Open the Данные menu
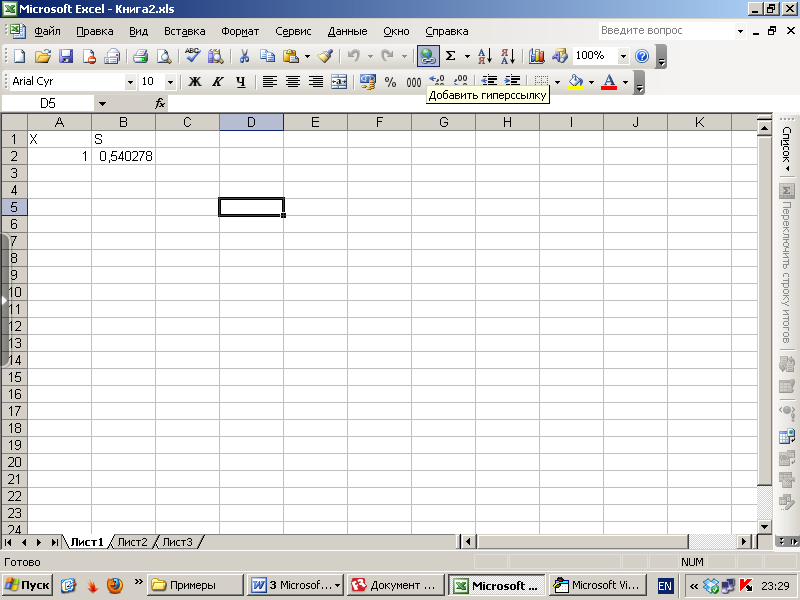Image resolution: width=800 pixels, height=600 pixels. pos(347,31)
